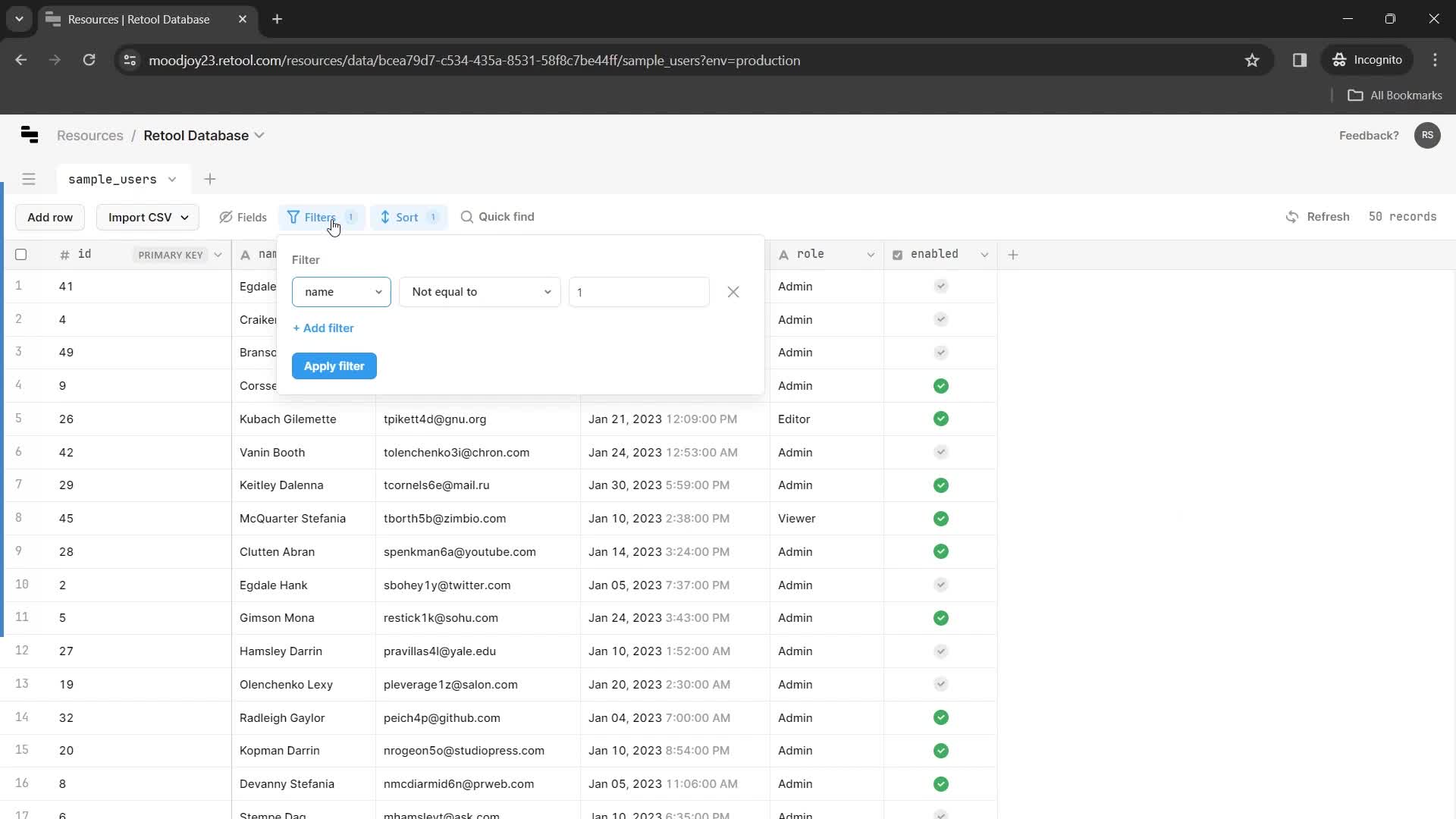Select cell 'Gimson Mona'

click(x=303, y=618)
